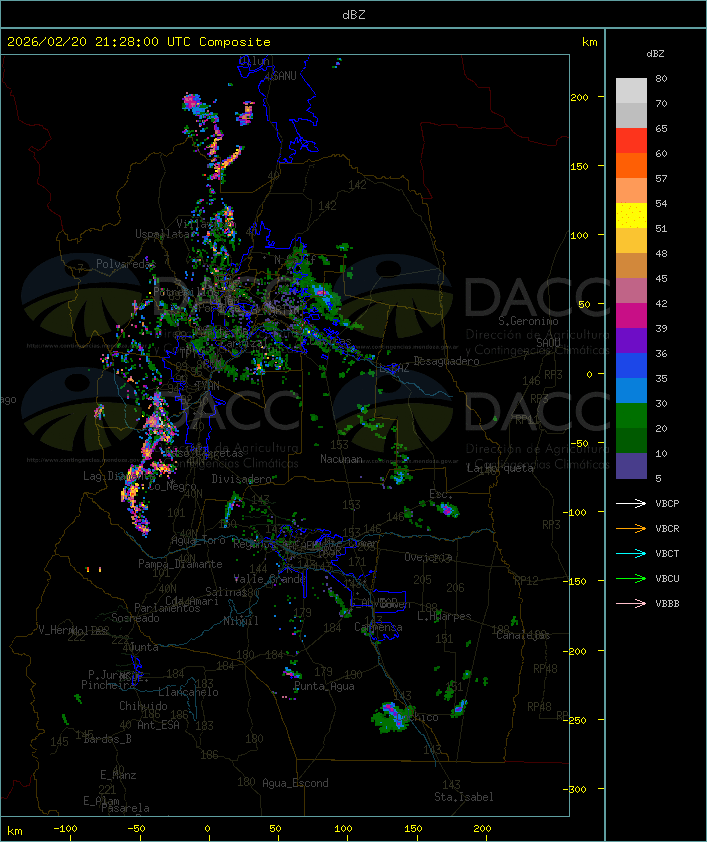The image size is (707, 842).
Task: Choose the dark green 10-20 dBZ swatch
Action: (x=631, y=440)
